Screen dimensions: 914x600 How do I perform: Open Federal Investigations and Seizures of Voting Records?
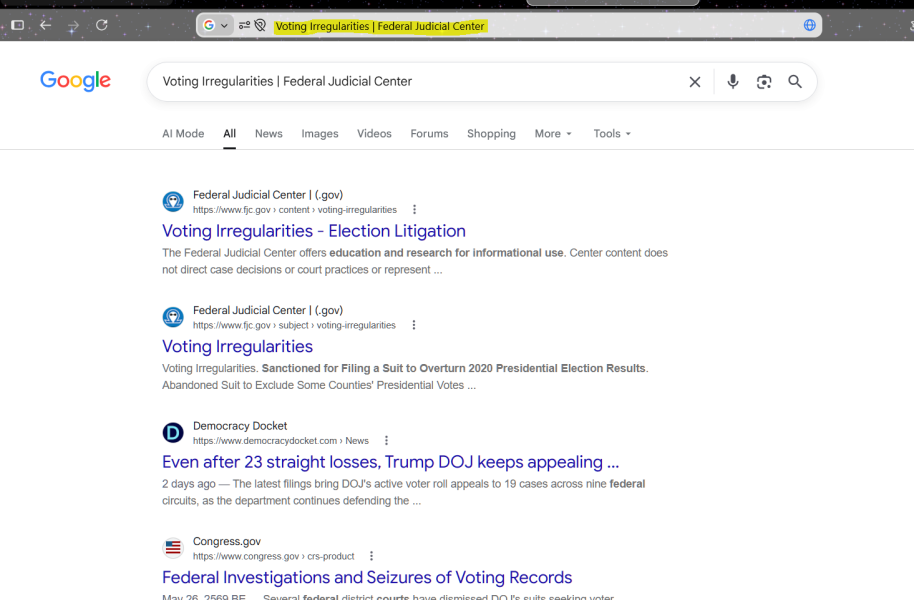[367, 577]
